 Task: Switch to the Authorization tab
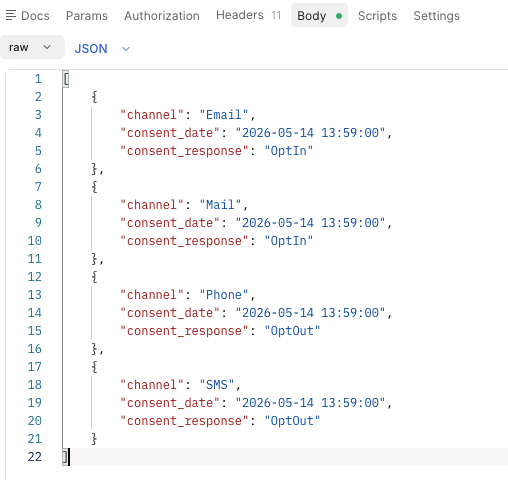coord(162,16)
